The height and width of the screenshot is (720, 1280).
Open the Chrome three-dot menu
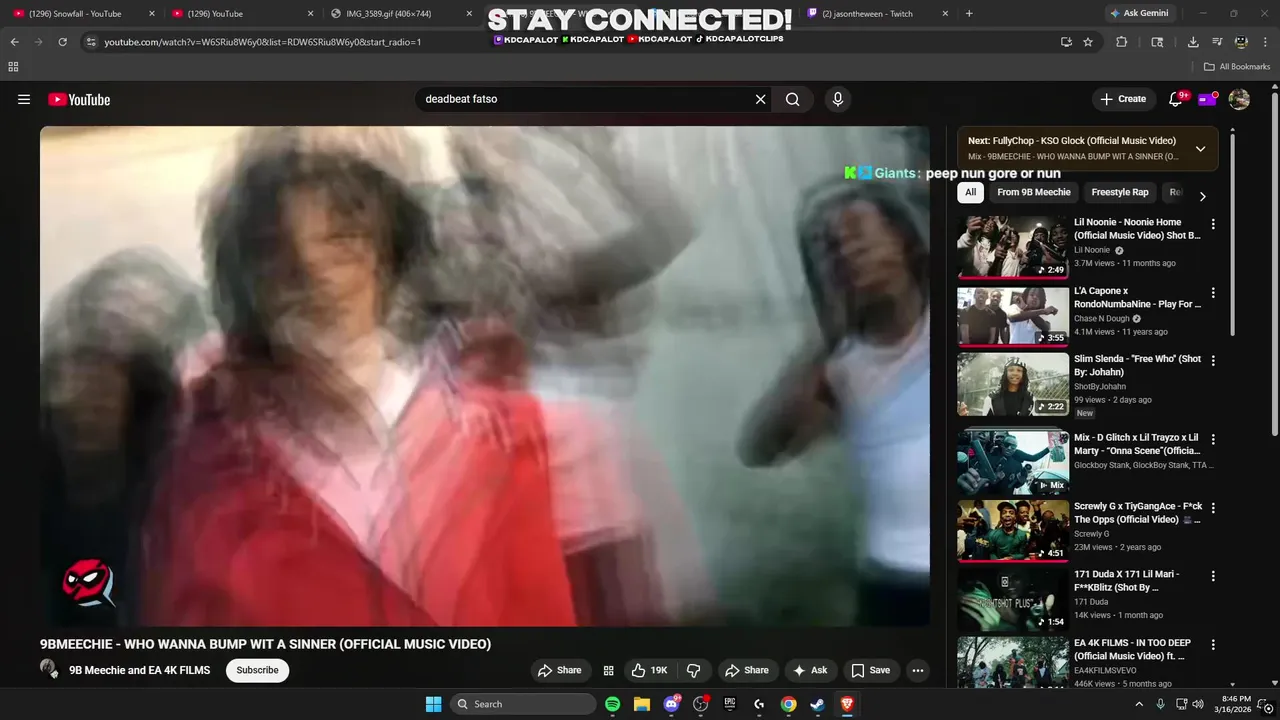[x=1265, y=42]
